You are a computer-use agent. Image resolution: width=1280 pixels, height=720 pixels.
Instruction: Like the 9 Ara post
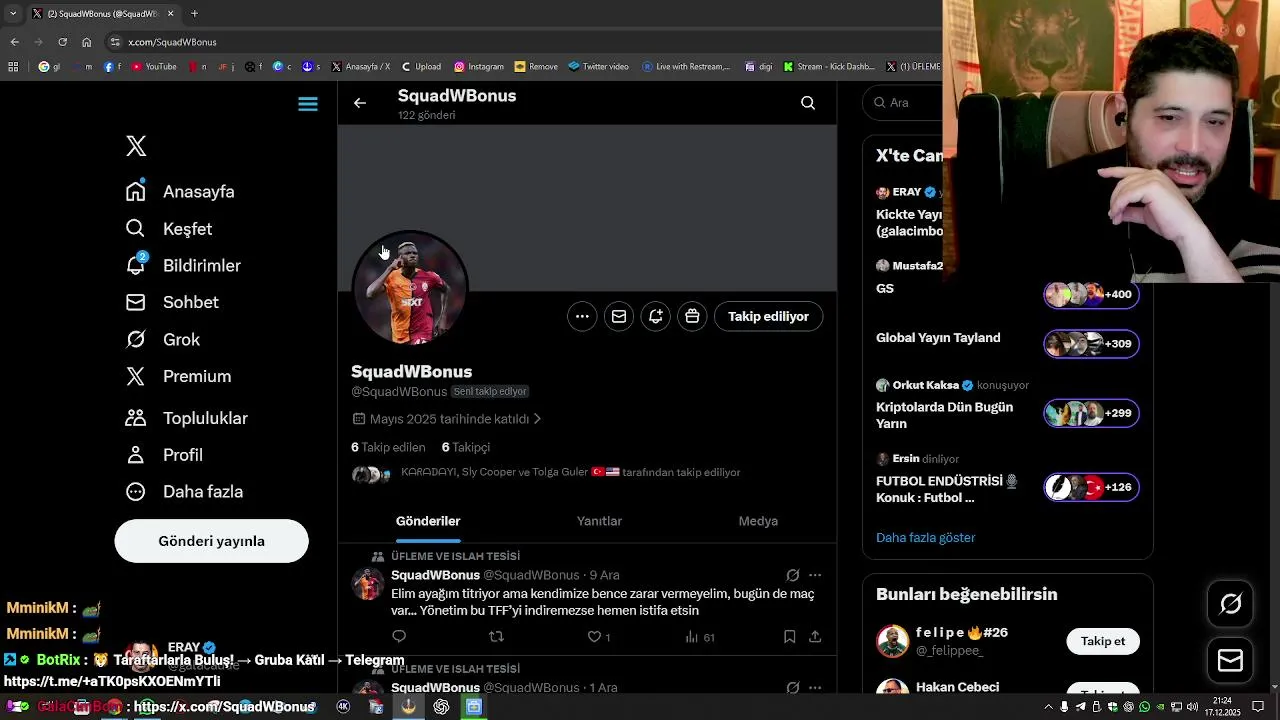coord(598,637)
